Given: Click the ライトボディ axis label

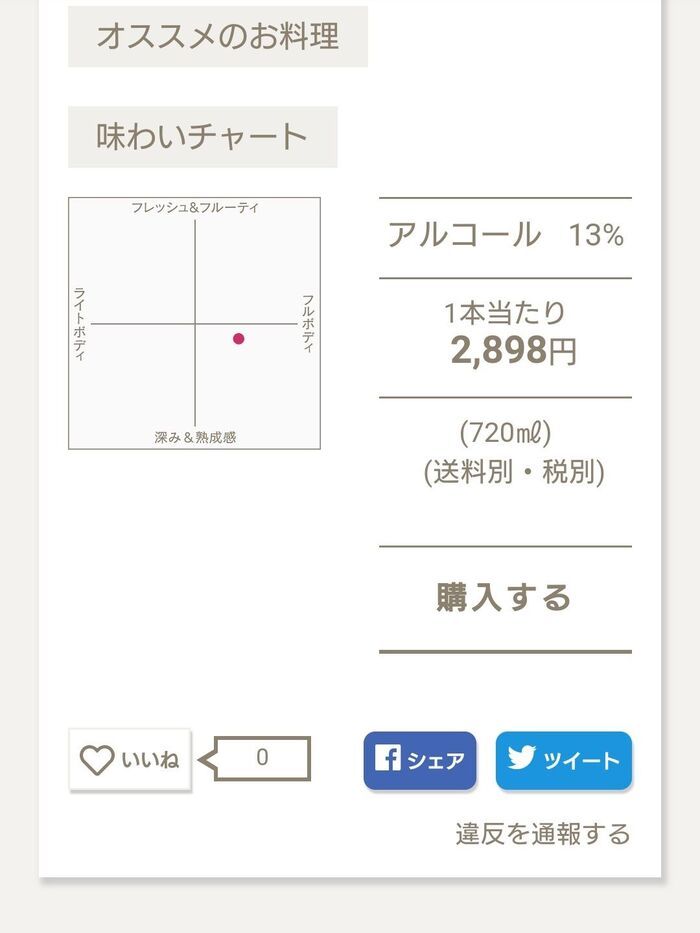Looking at the screenshot, I should click(x=80, y=324).
